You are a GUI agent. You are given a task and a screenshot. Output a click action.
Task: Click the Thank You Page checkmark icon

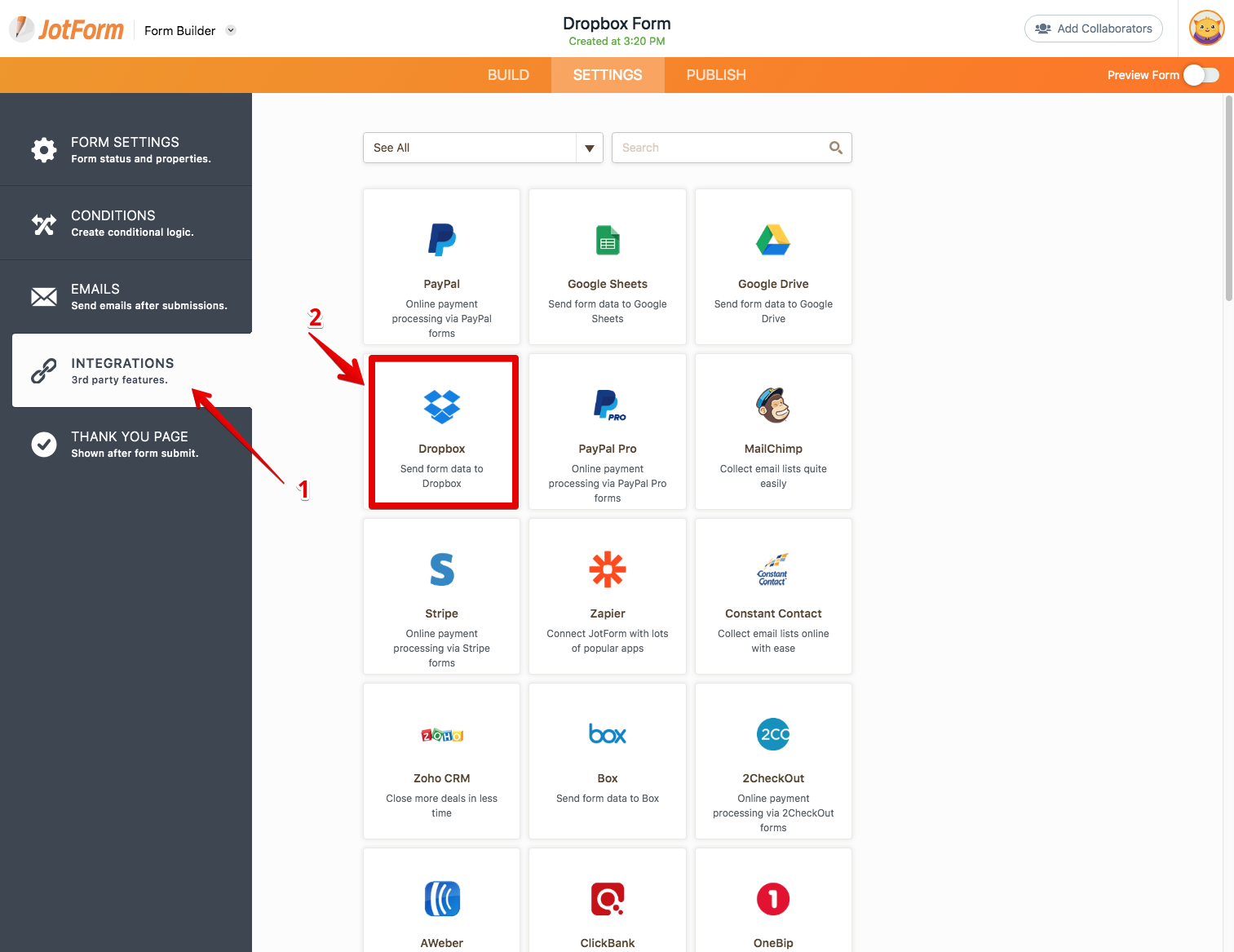click(44, 444)
